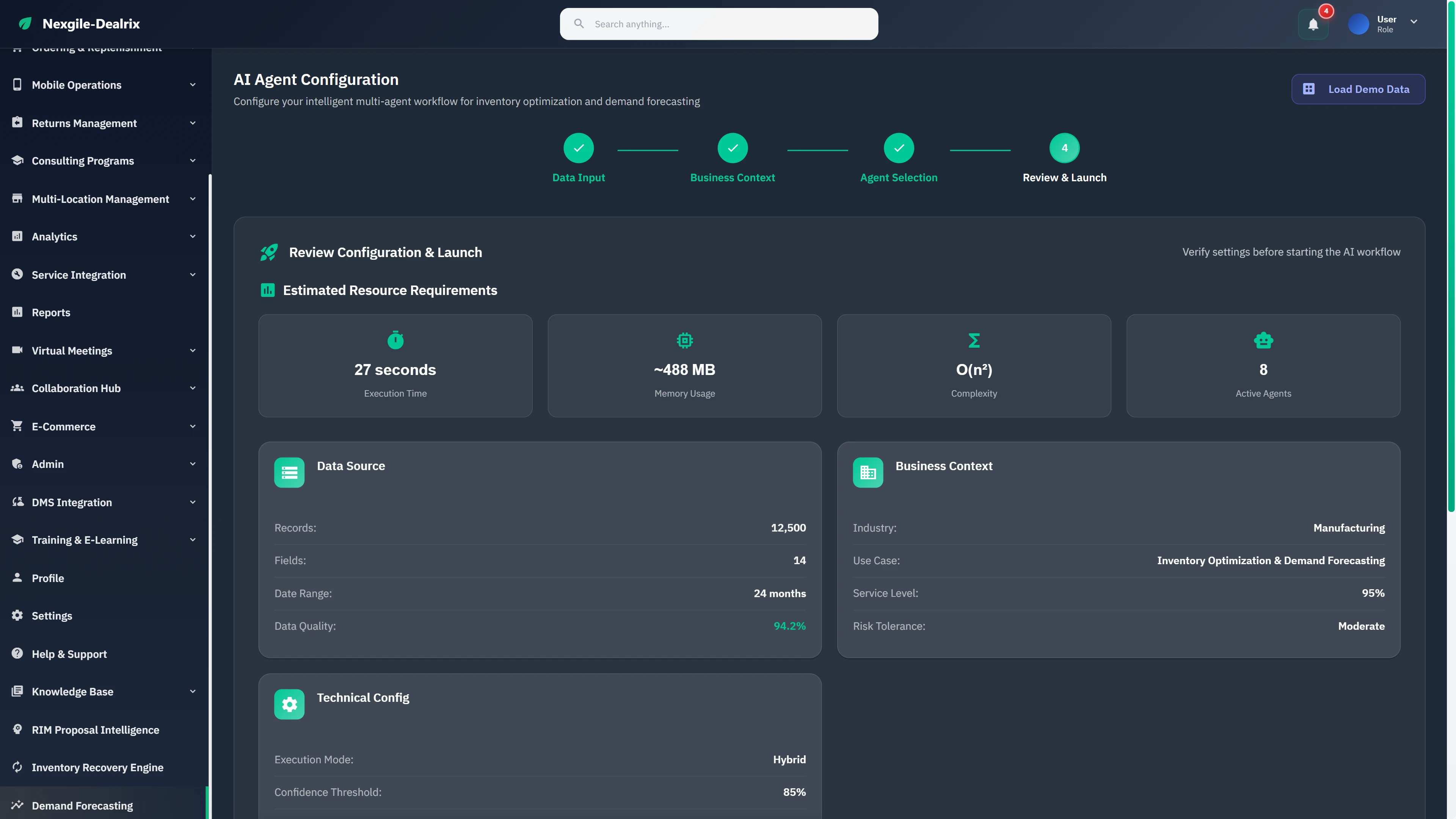Viewport: 1456px width, 819px height.
Task: Open the Settings menu item
Action: click(x=52, y=615)
